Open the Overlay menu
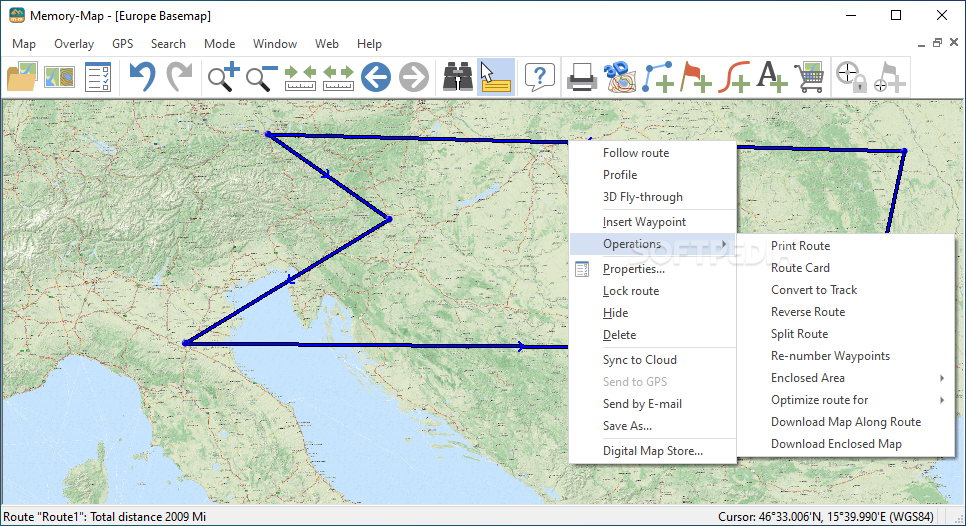This screenshot has width=966, height=526. [x=74, y=44]
